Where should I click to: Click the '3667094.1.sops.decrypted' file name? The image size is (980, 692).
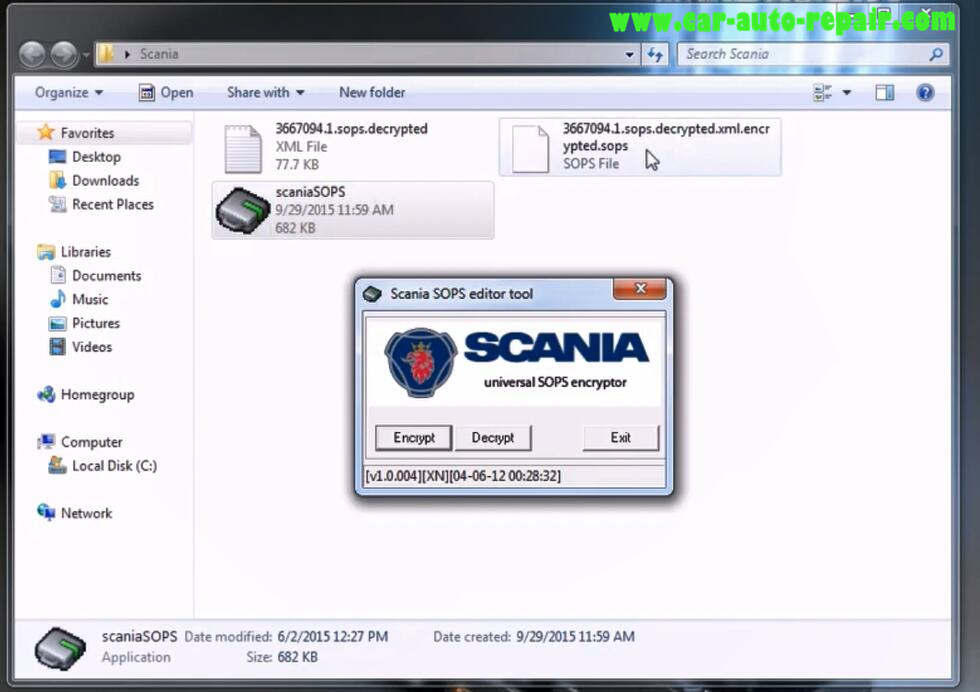click(351, 129)
